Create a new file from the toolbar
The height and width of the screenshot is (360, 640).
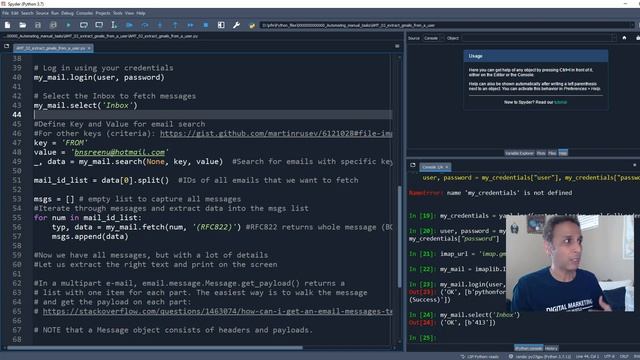point(7,25)
